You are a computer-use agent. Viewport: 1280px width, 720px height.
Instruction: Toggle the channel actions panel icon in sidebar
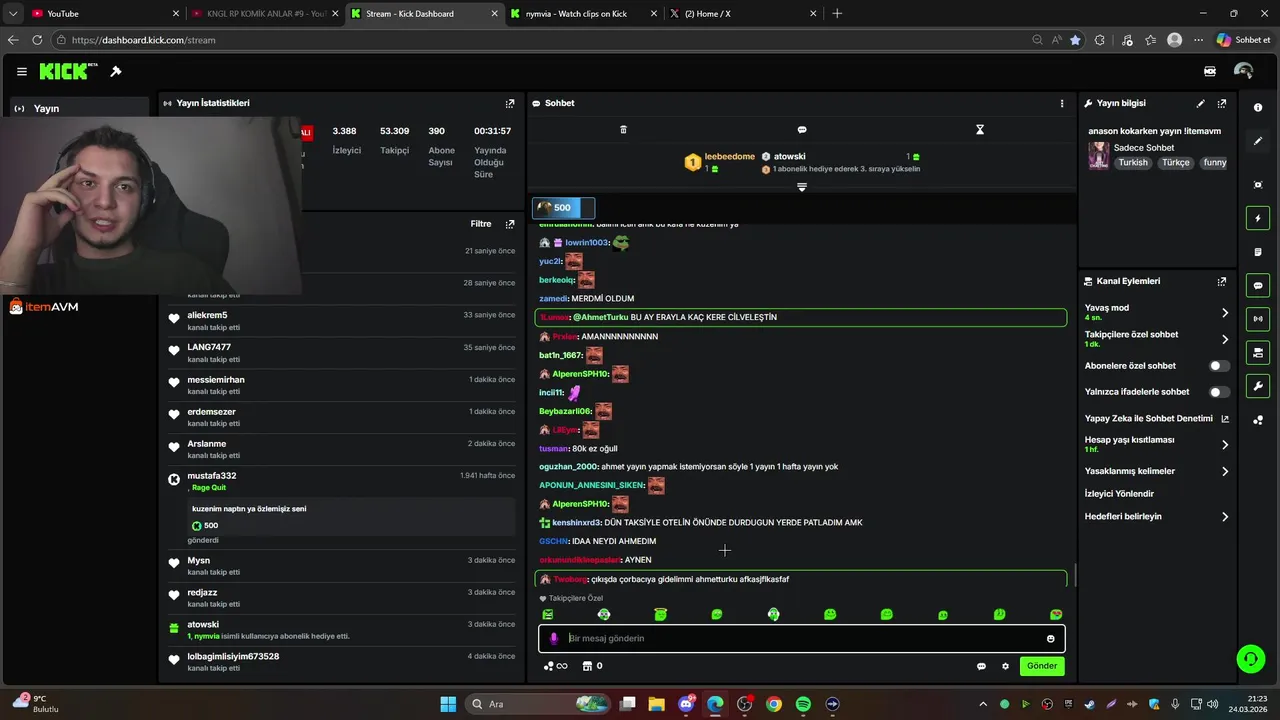click(1258, 353)
